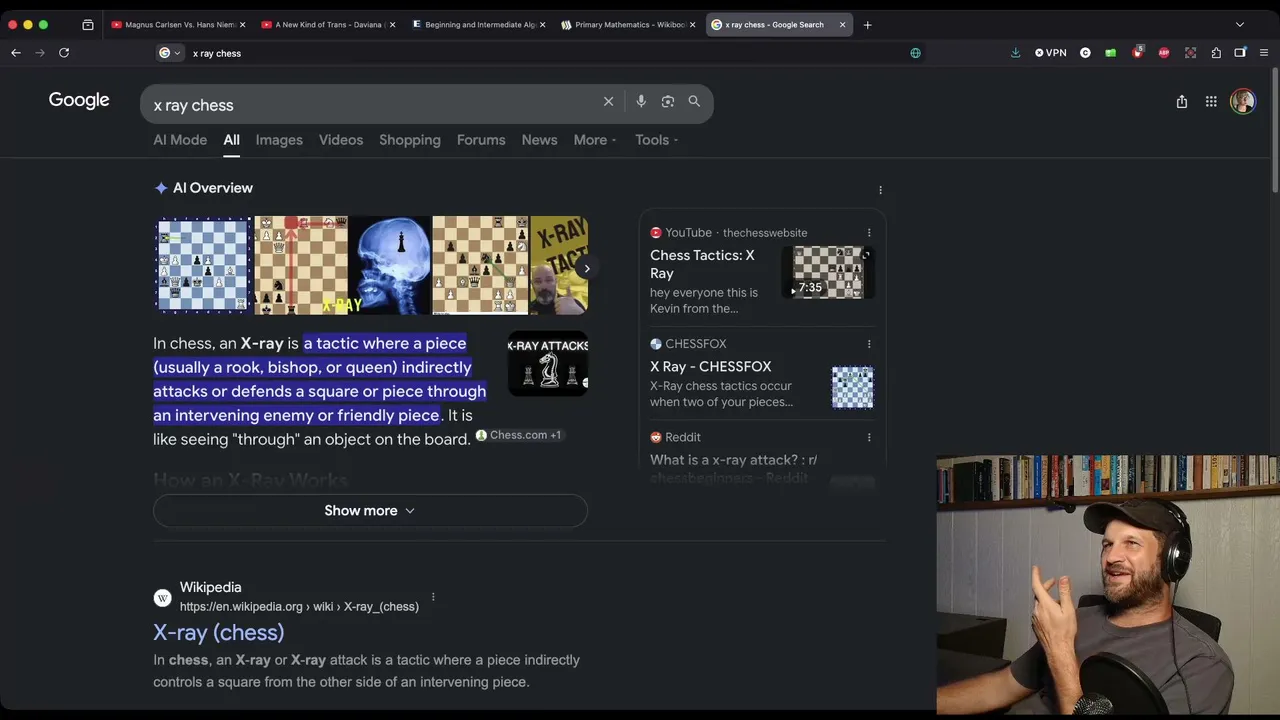Viewport: 1280px width, 720px height.
Task: Open options for the CHESSFOX result
Action: [869, 344]
